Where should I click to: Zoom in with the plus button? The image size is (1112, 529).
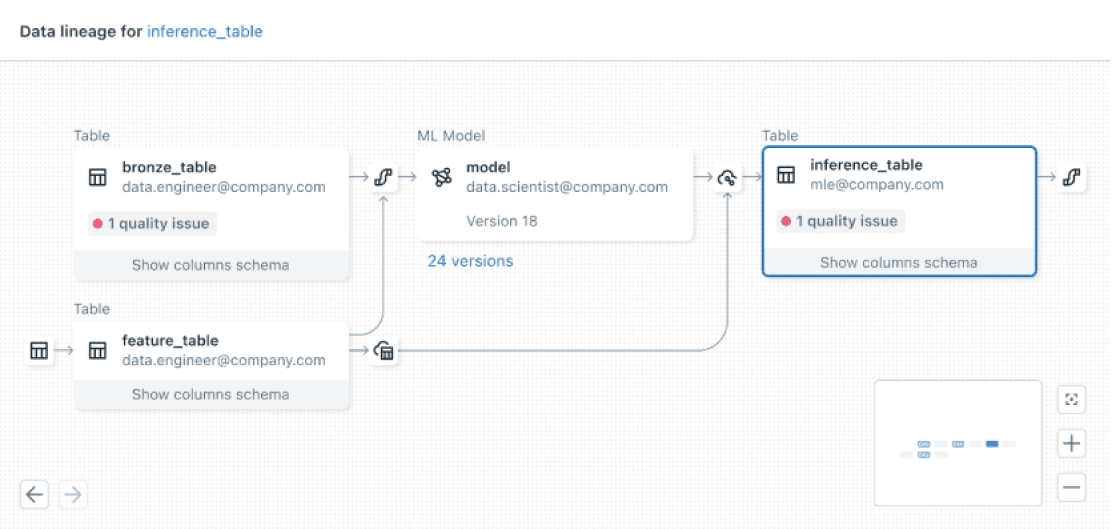(x=1071, y=443)
